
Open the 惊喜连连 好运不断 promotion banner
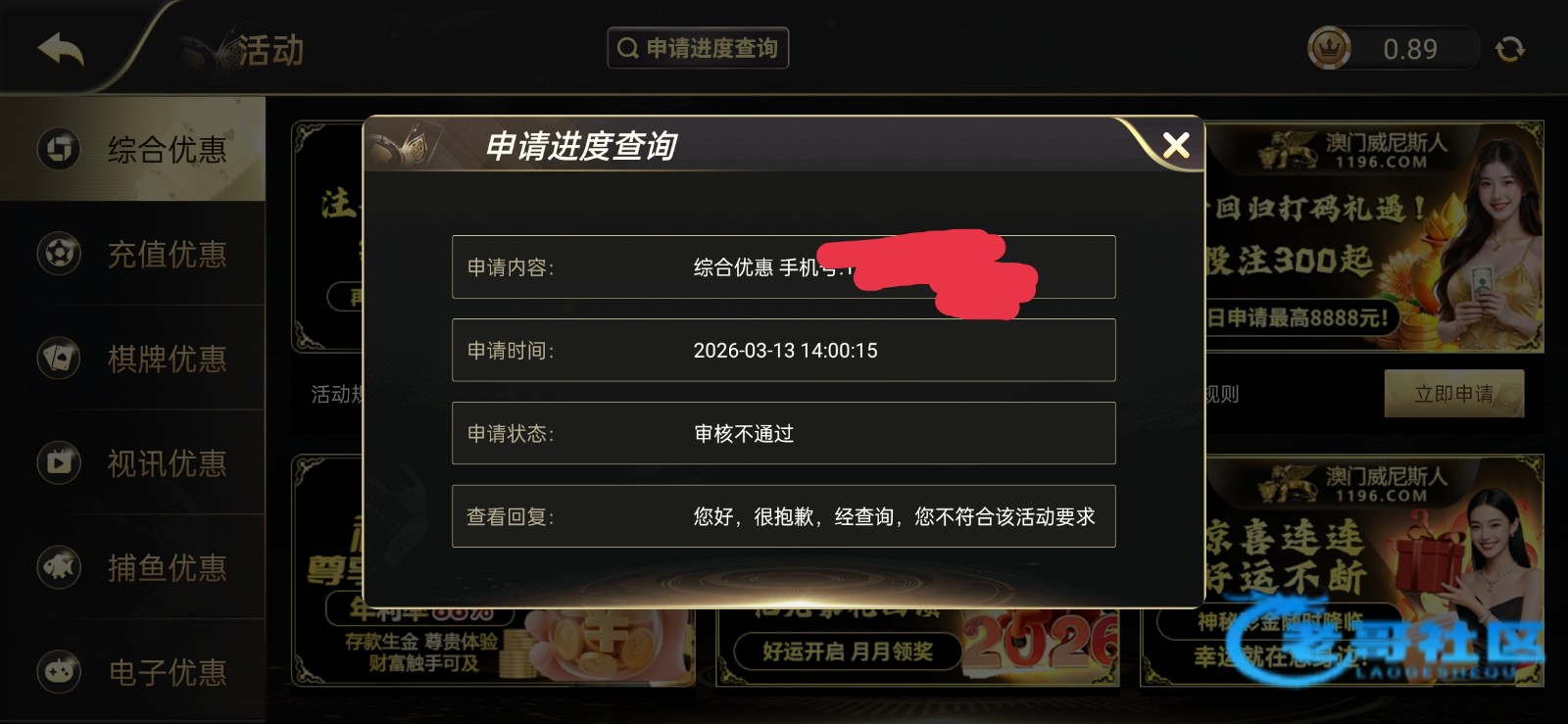tap(1374, 570)
